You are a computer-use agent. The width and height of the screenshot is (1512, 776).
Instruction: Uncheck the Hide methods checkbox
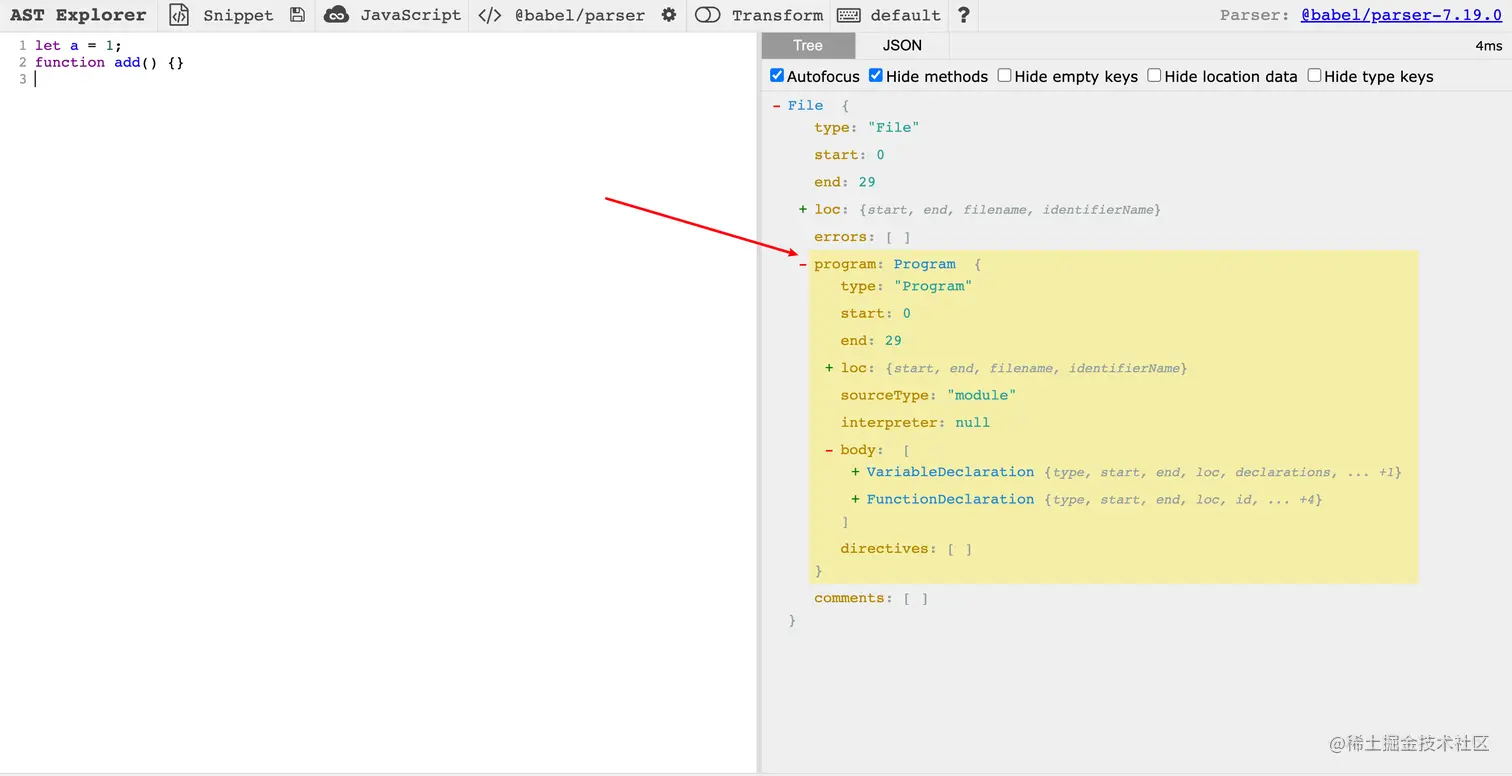coord(876,76)
